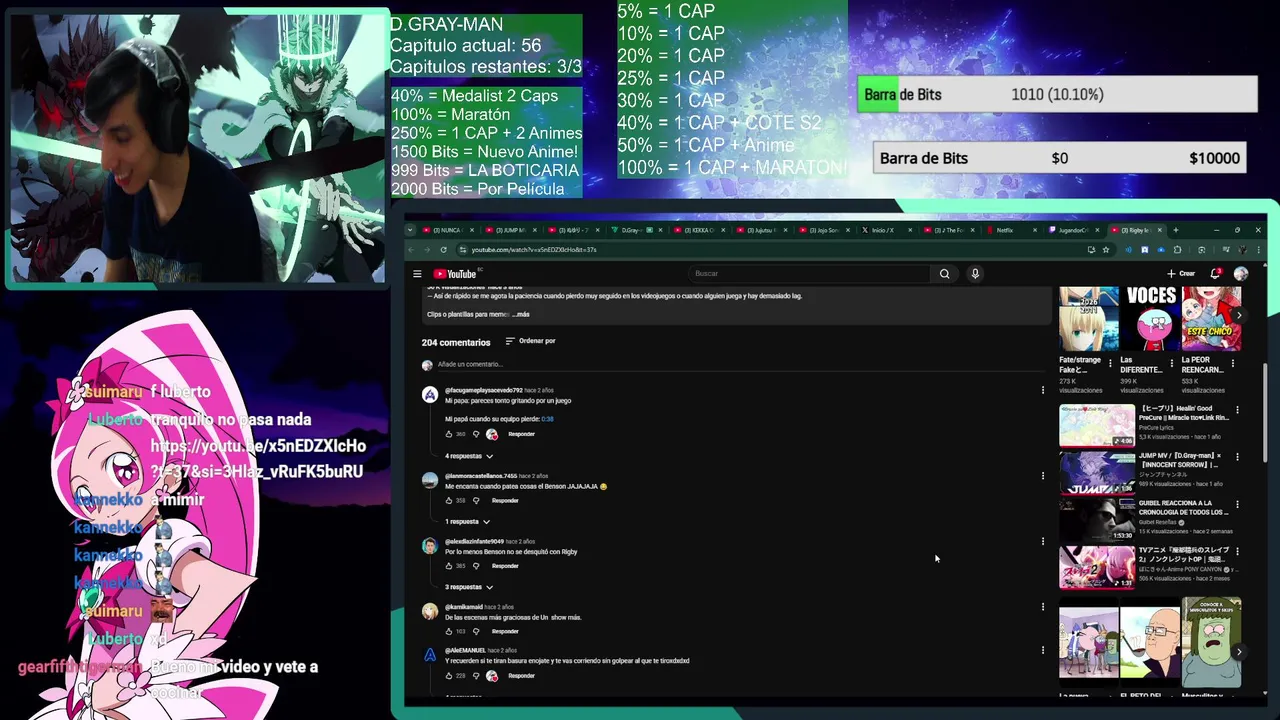Click the browser address bar URL
1280x720 pixels.
point(534,249)
